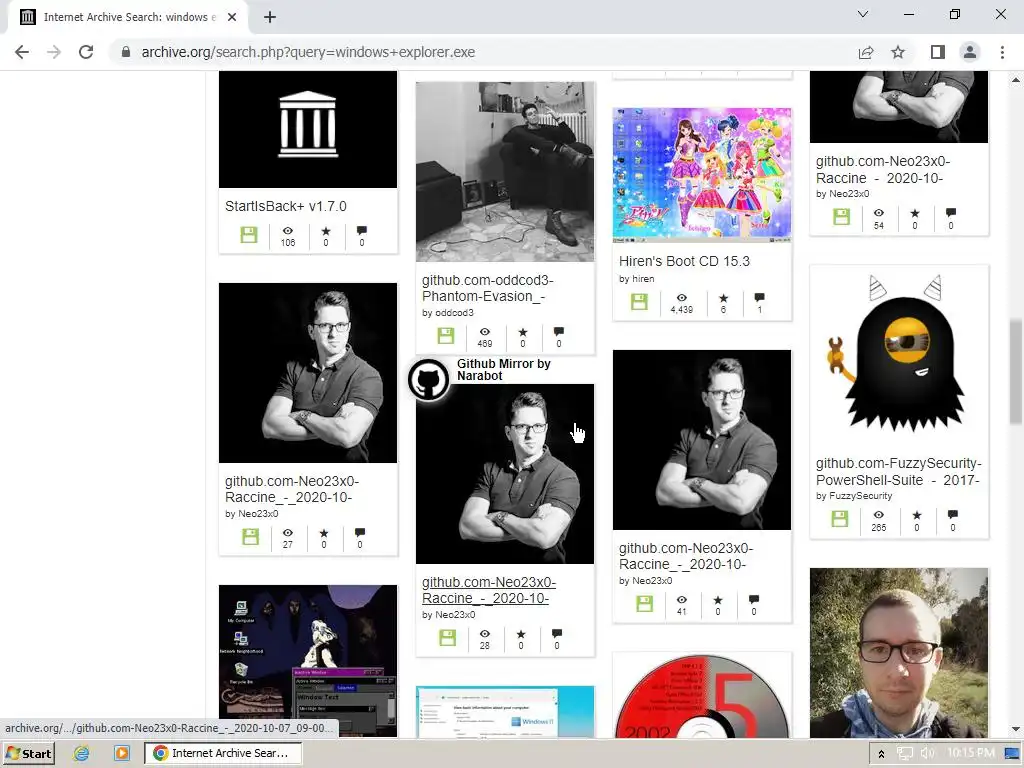Click the StartIsBack+ archive logo thumbnail
Image resolution: width=1024 pixels, height=768 pixels.
[x=308, y=129]
